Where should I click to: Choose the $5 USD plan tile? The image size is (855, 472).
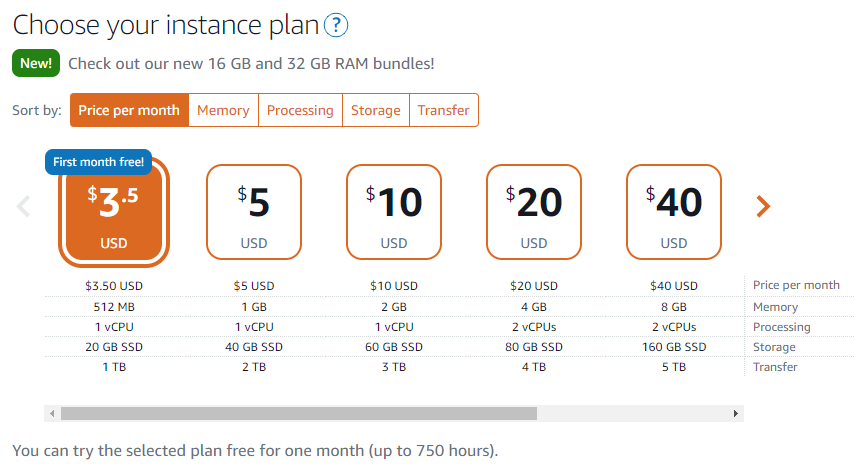point(254,212)
